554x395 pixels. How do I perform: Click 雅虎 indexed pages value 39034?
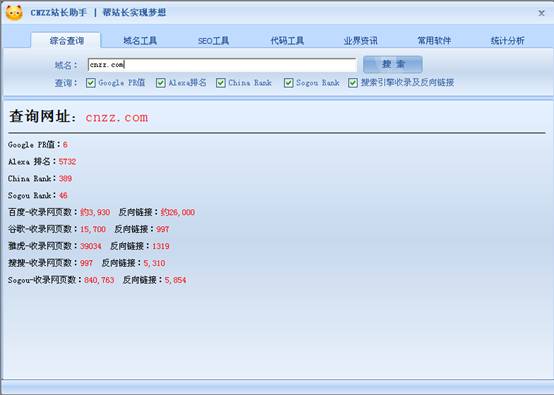90,246
